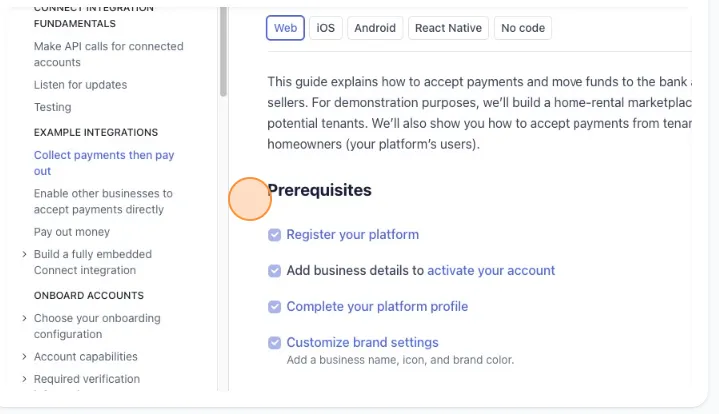This screenshot has width=719, height=414.
Task: Open Make API calls for connected accounts
Action: pos(109,54)
